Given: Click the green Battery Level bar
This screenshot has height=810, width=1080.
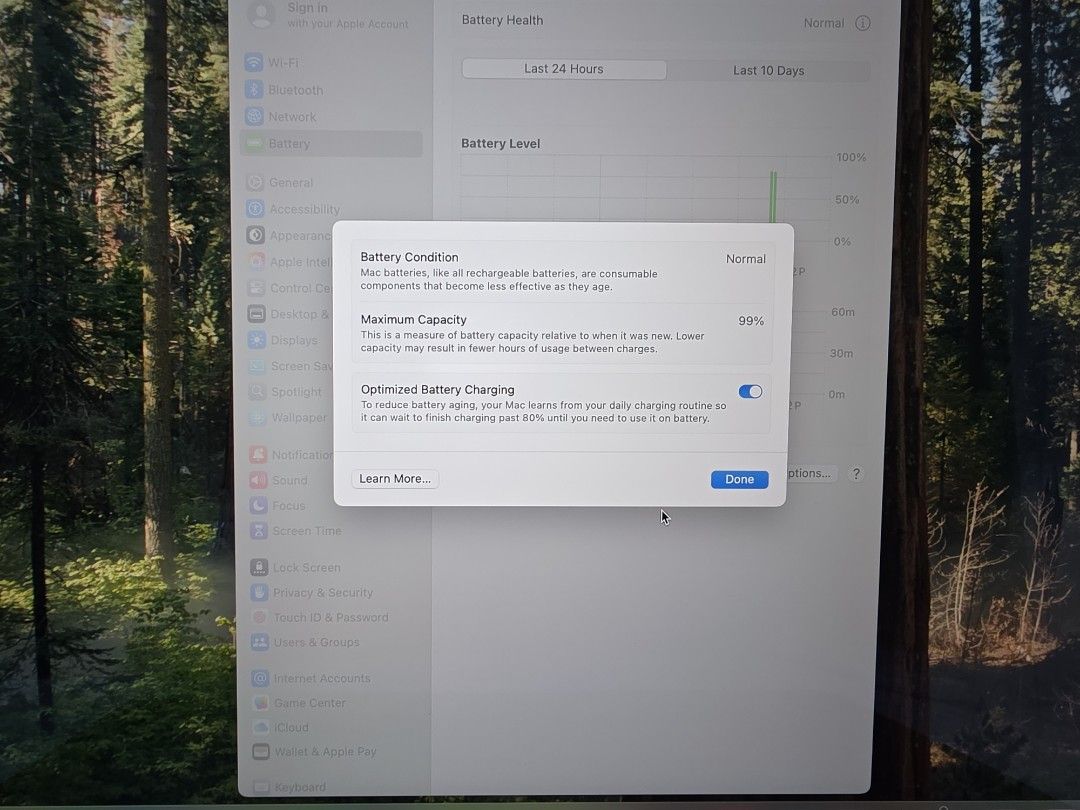Looking at the screenshot, I should click(x=773, y=198).
